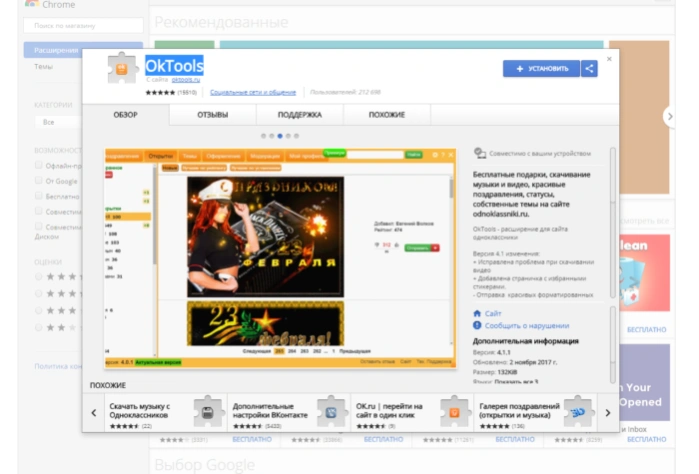Toggle the От Google checkbox
The image size is (699, 474).
coord(39,181)
